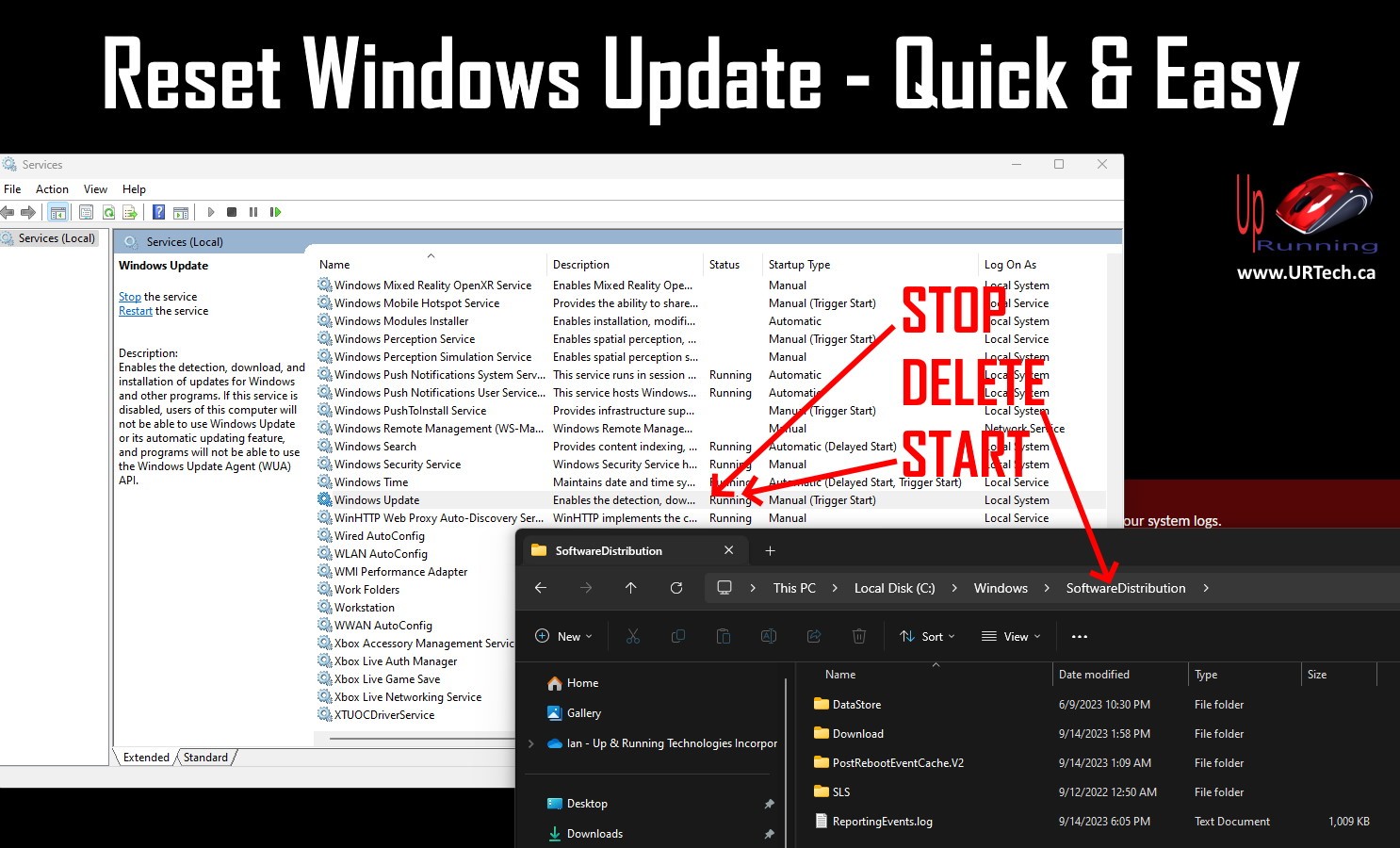The height and width of the screenshot is (848, 1400).
Task: Click the Pause Service toolbar icon
Action: pyautogui.click(x=253, y=212)
